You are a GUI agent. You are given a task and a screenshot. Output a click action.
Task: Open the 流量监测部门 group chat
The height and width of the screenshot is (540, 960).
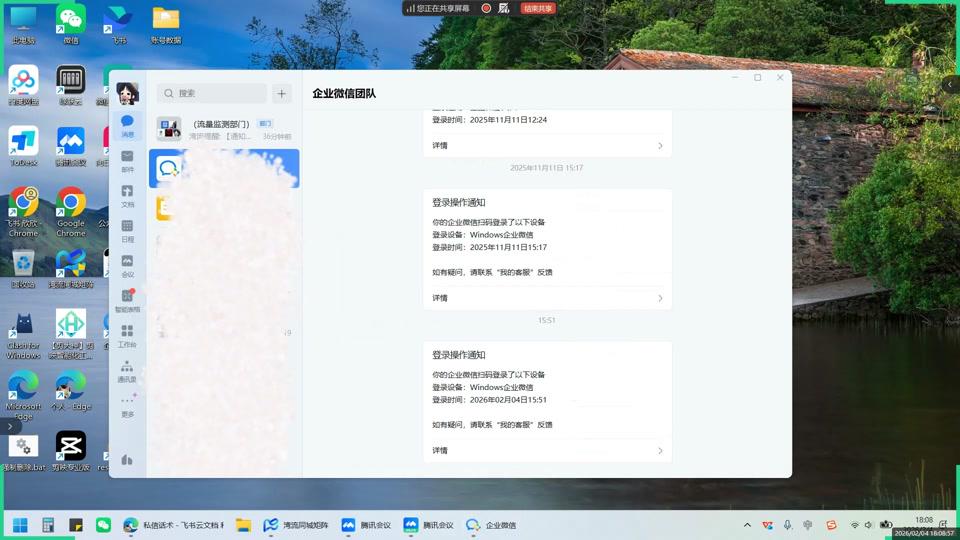[224, 129]
